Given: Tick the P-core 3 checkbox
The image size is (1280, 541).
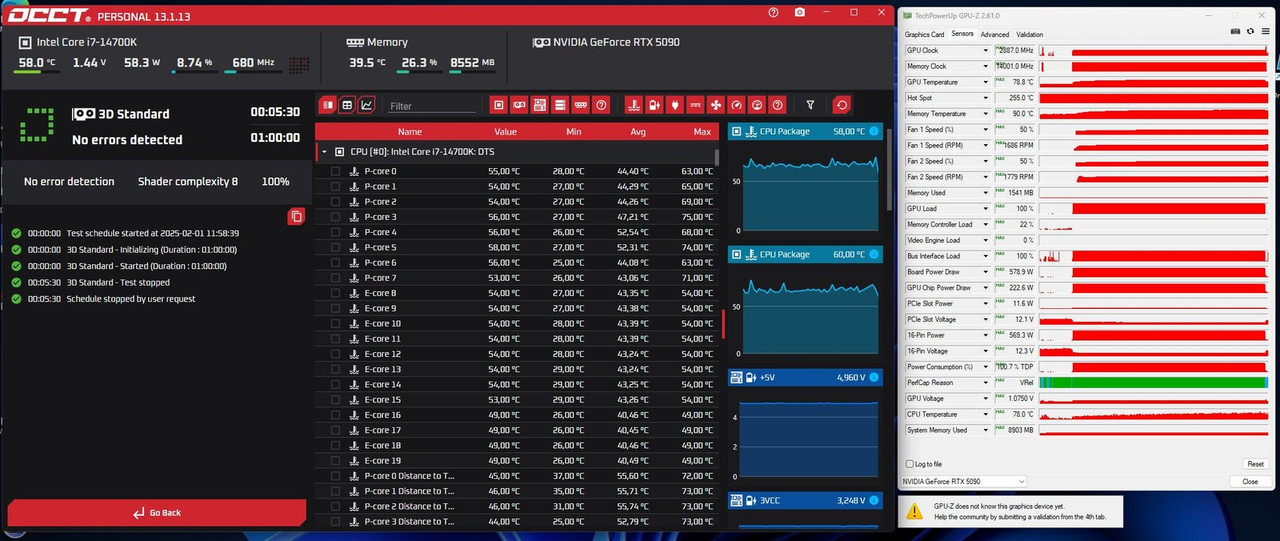Looking at the screenshot, I should coord(336,217).
